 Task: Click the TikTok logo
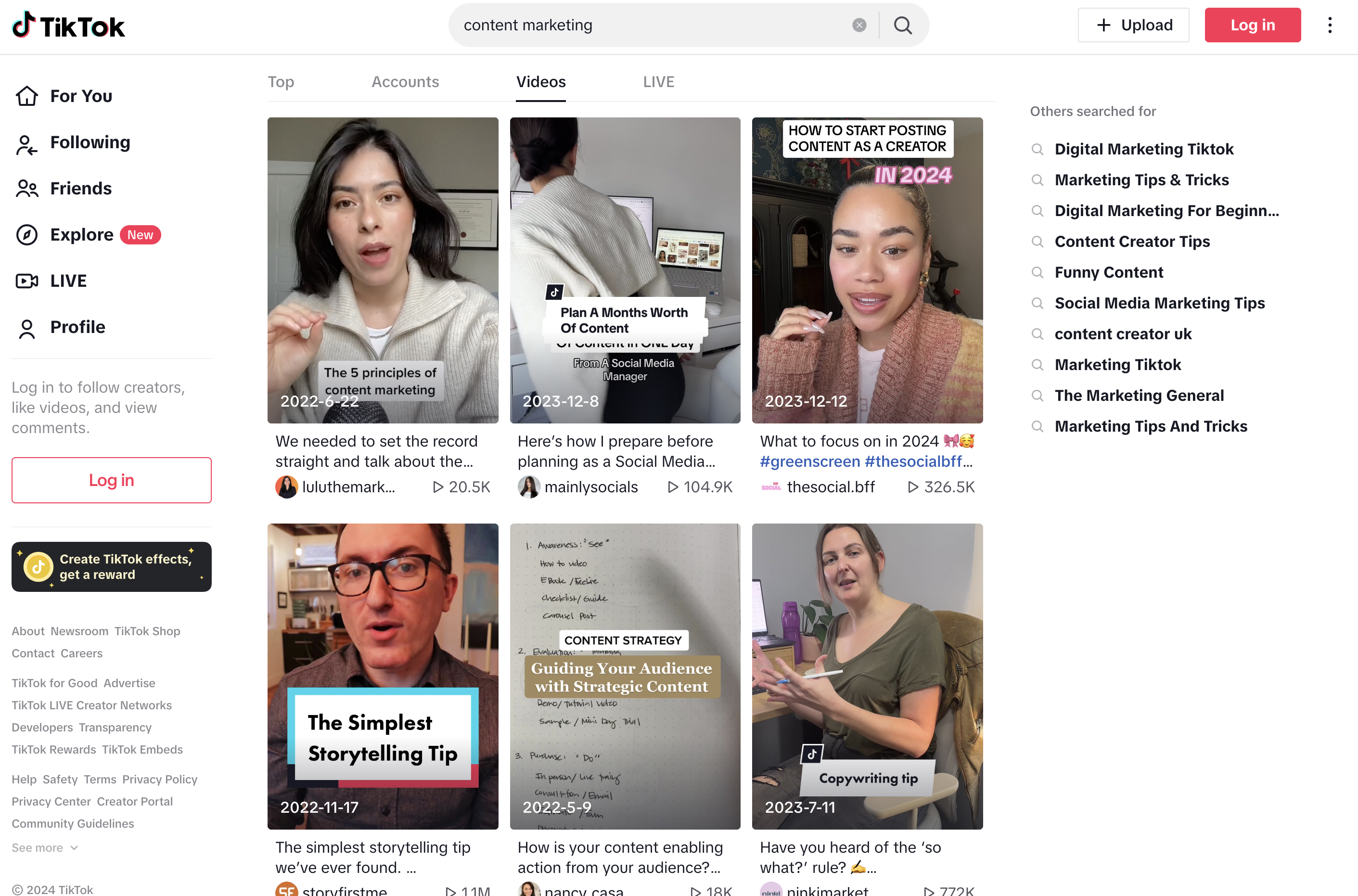click(x=68, y=25)
